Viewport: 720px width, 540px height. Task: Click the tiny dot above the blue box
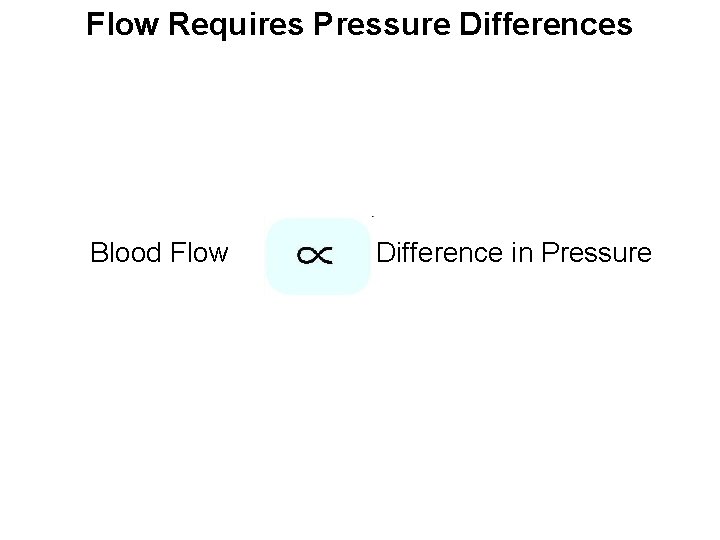tap(372, 216)
